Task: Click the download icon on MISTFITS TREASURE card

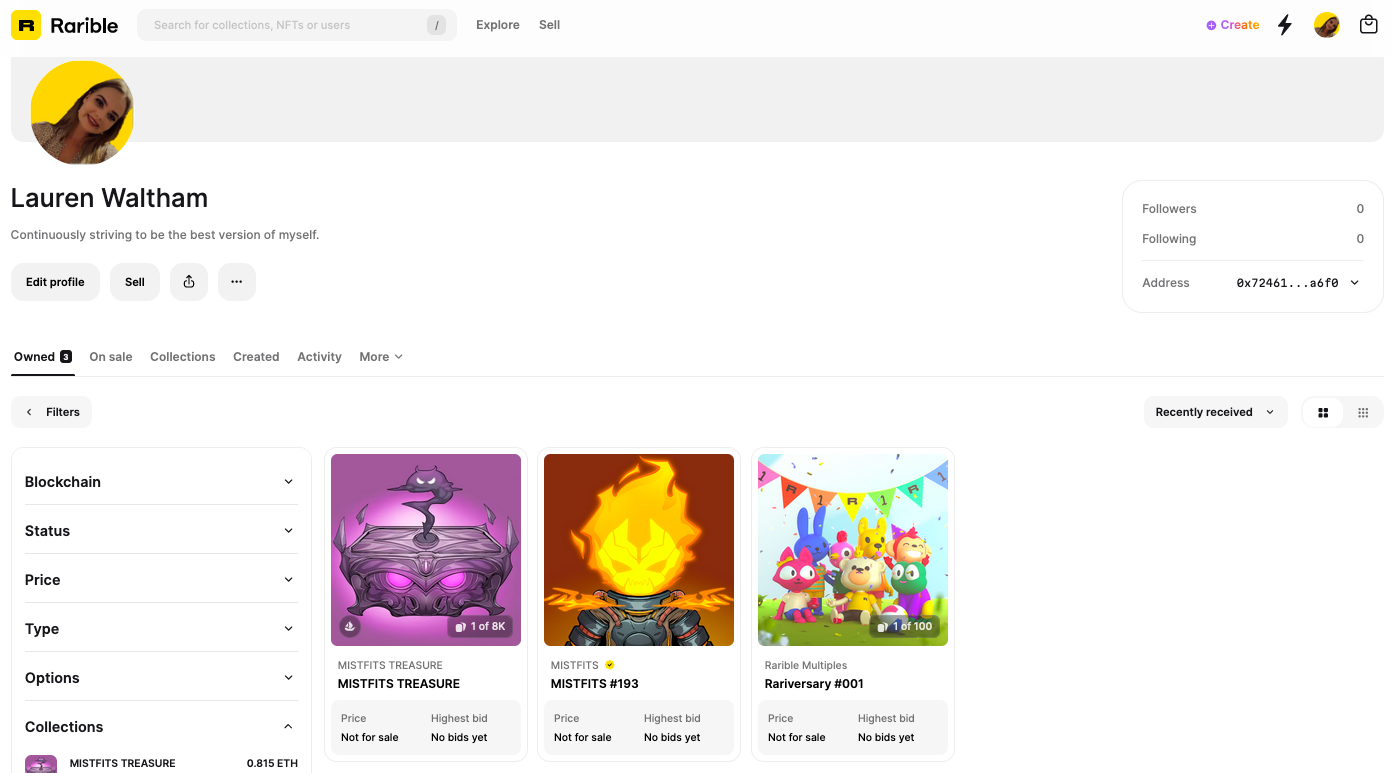Action: (349, 625)
